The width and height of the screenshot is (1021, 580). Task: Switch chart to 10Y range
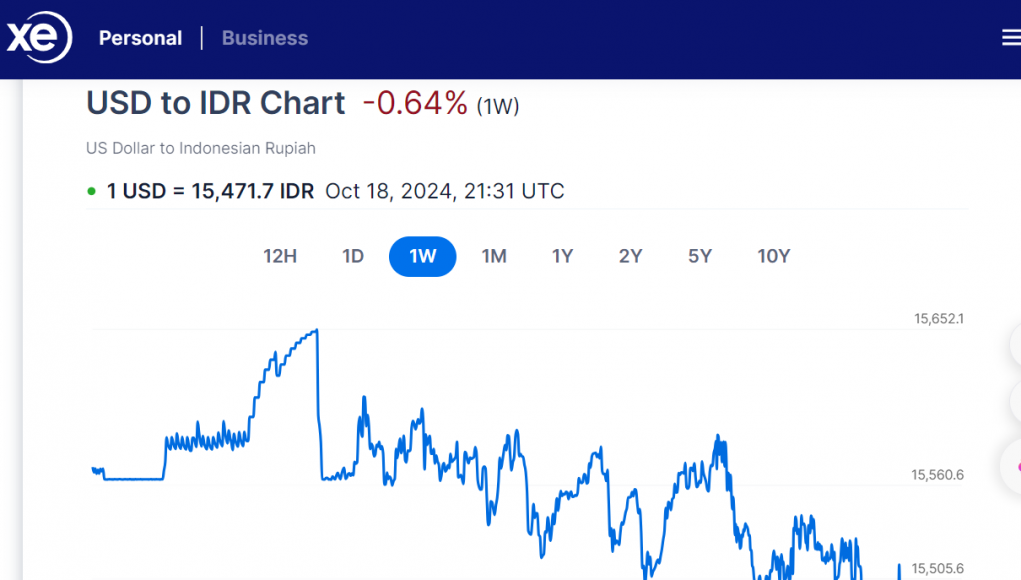pyautogui.click(x=773, y=256)
